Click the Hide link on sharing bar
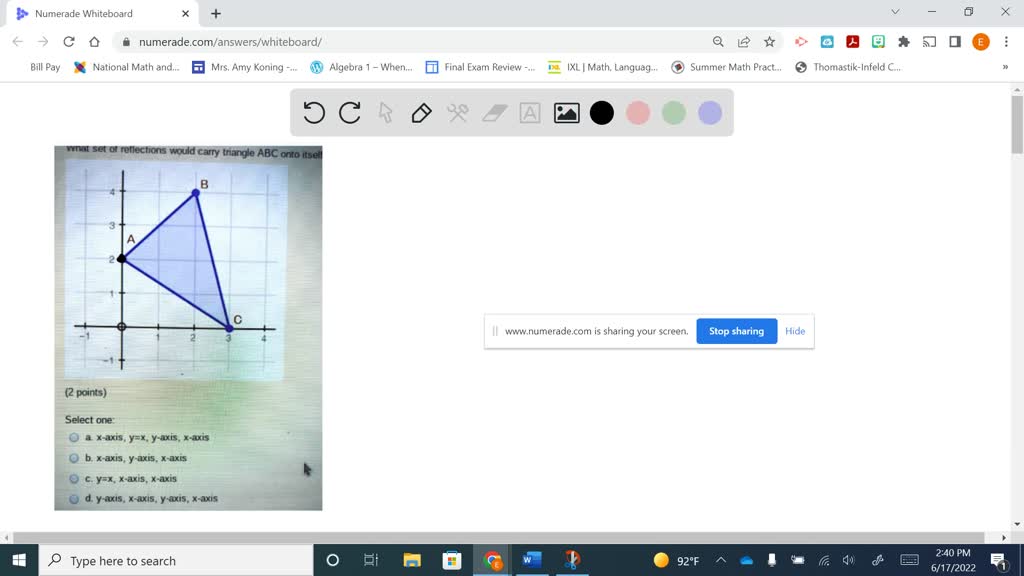 point(795,331)
